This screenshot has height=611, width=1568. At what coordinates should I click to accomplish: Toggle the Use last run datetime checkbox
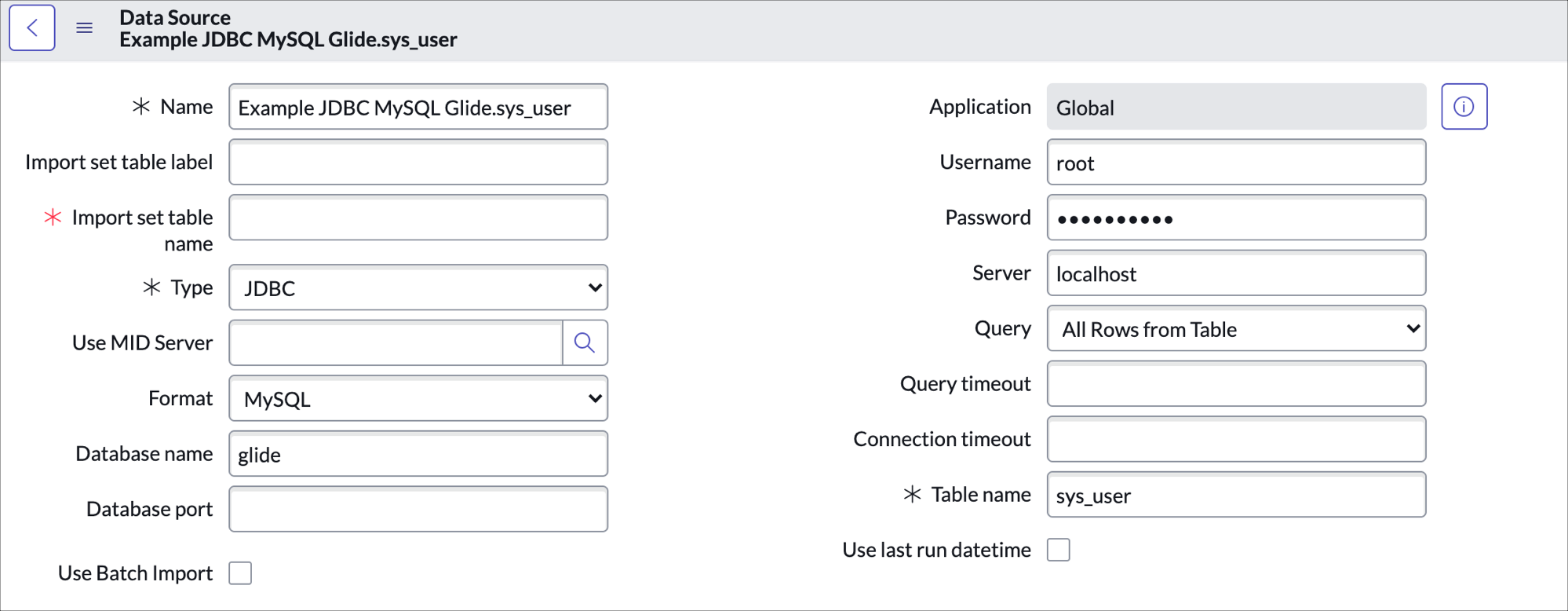(x=1059, y=550)
